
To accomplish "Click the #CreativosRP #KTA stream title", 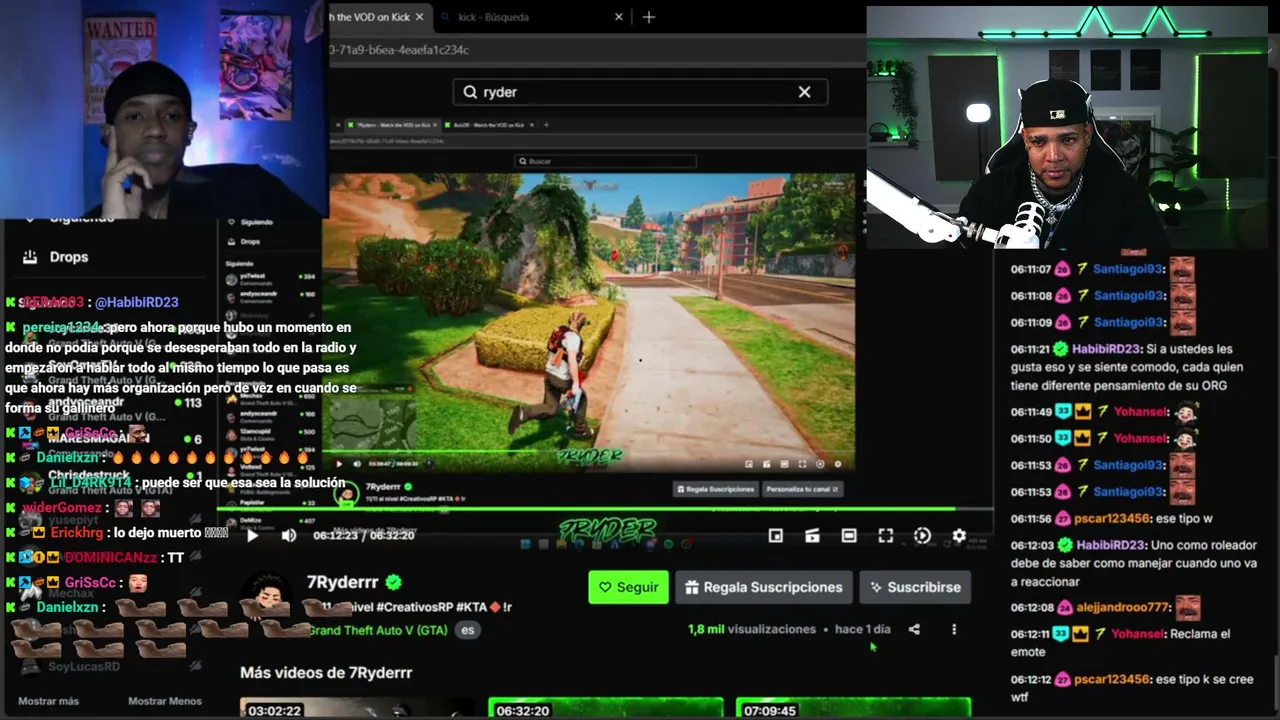I will pyautogui.click(x=407, y=607).
